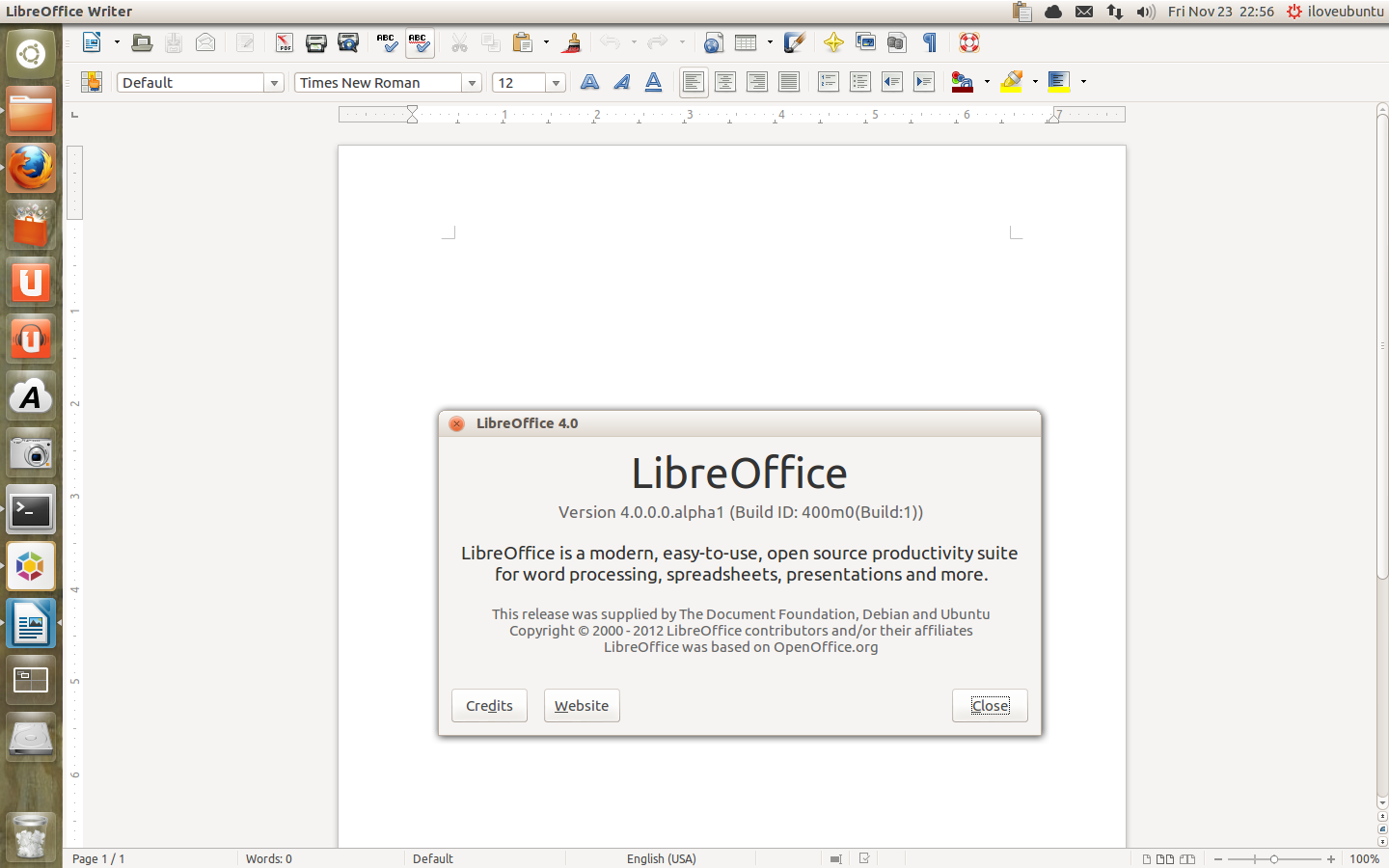Expand Font Color dropdown arrow
The image size is (1389, 868).
point(987,82)
